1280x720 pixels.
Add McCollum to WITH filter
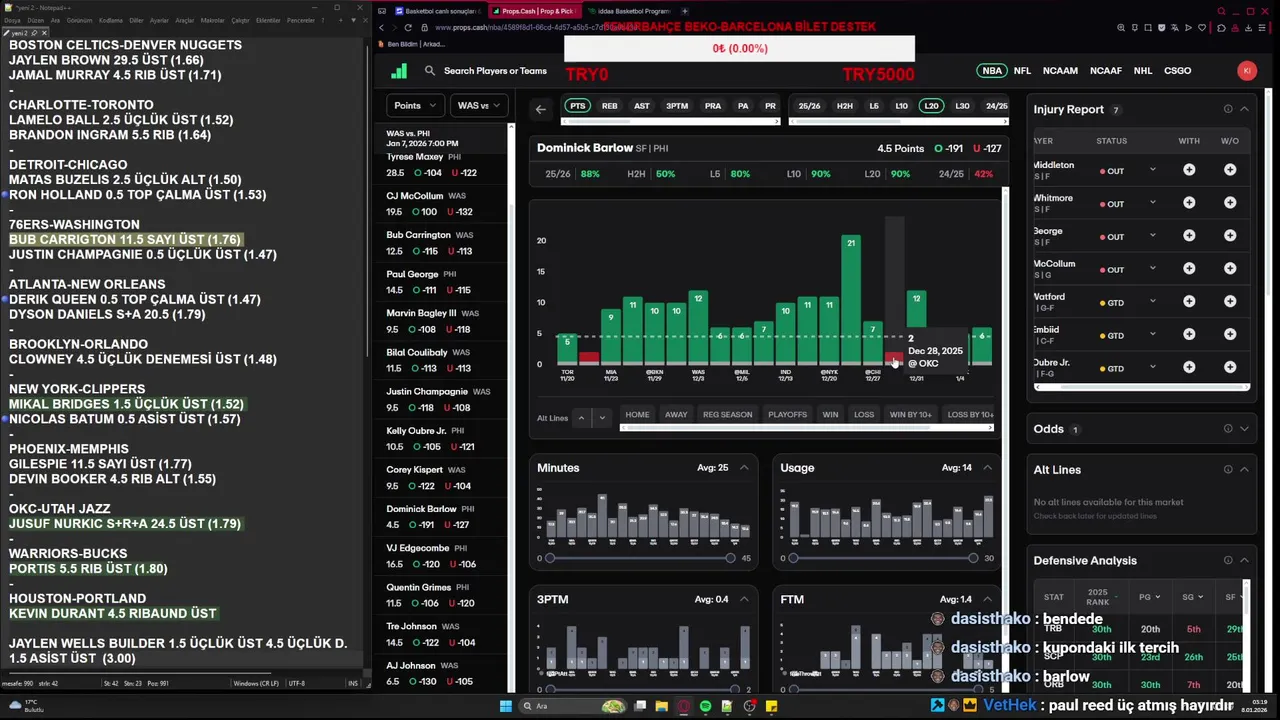tap(1189, 269)
